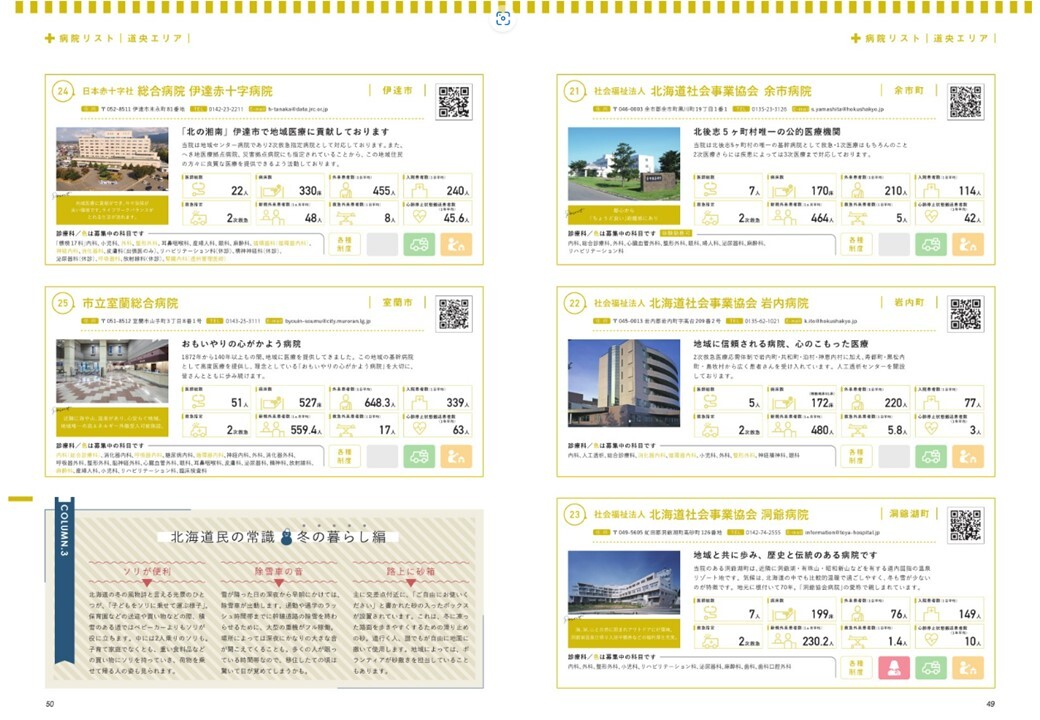Screen dimensions: 1040x720
Task: Open the screenshot camera tool at top center
Action: coord(502,18)
